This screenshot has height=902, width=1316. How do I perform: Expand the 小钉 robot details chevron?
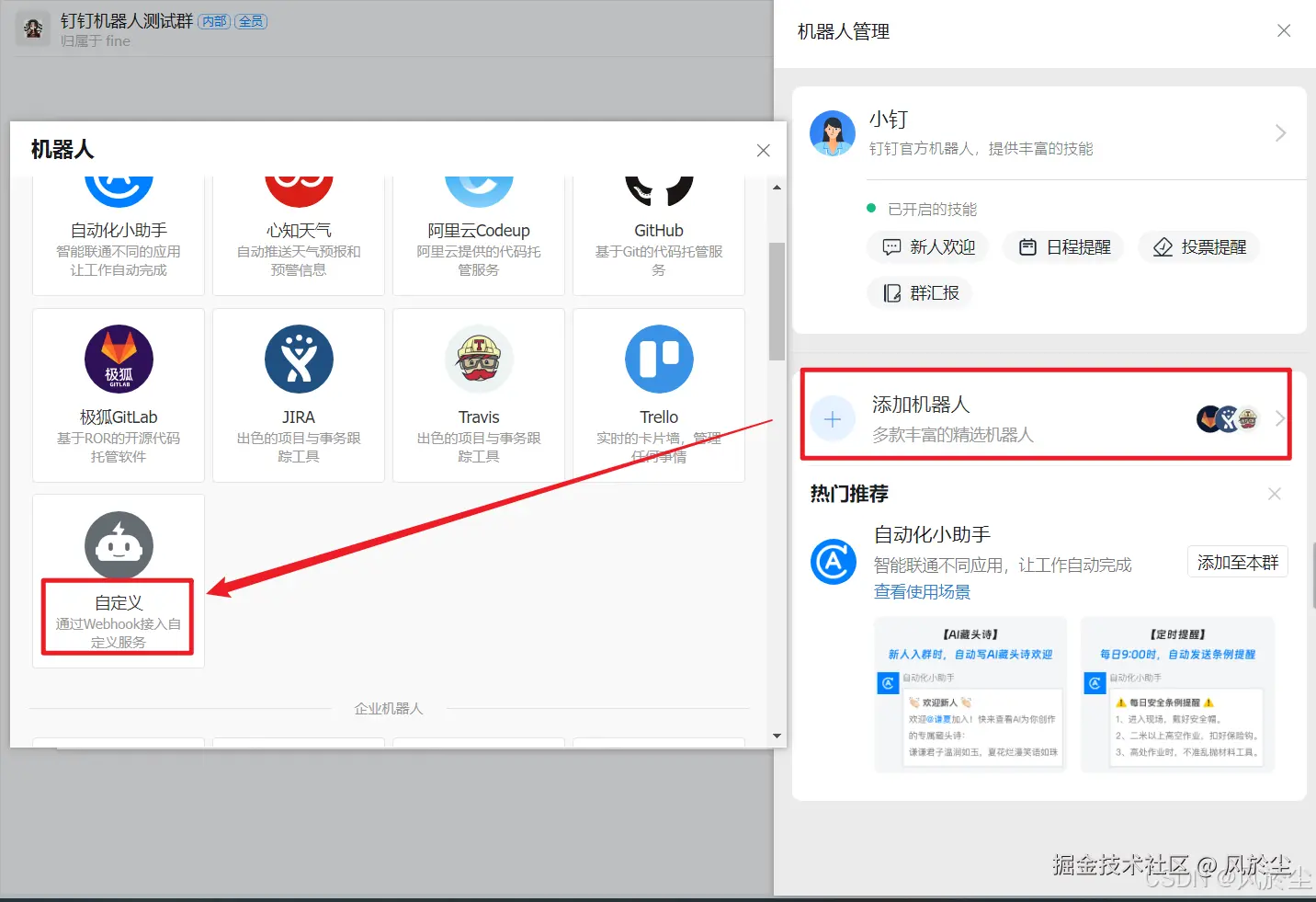(1280, 132)
